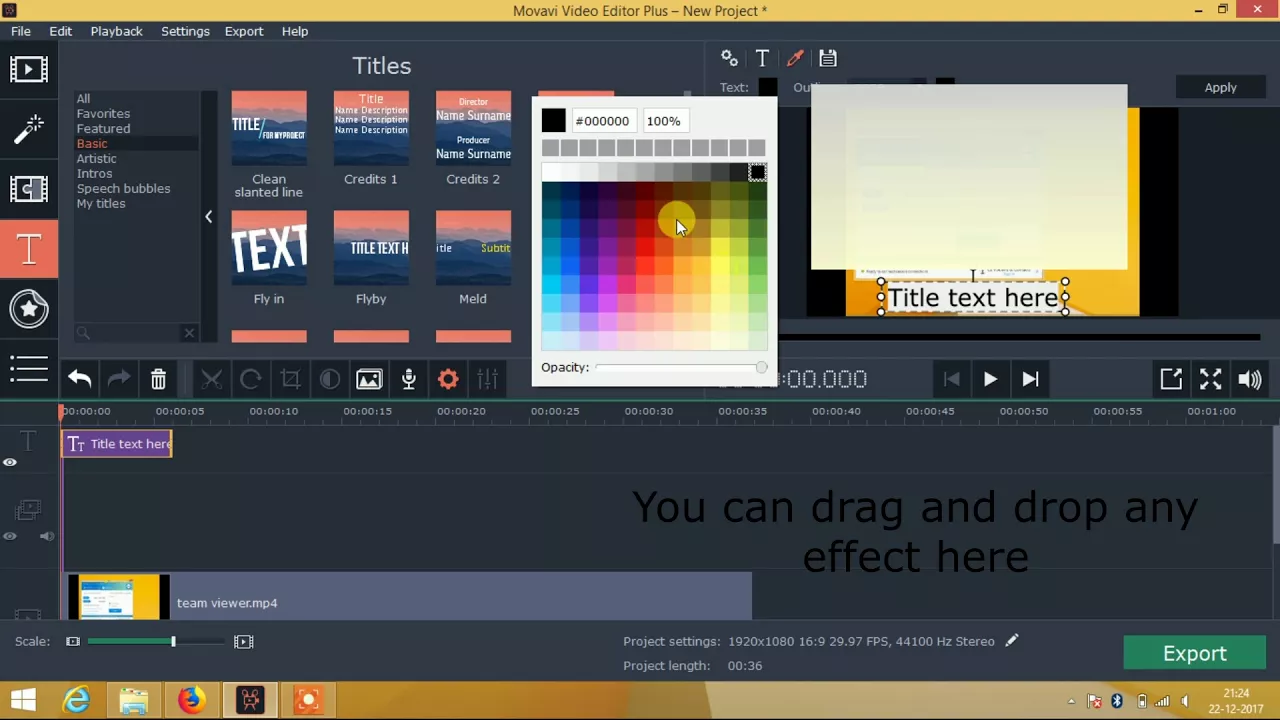The height and width of the screenshot is (720, 1280).
Task: Open the picture overlay wizard icon
Action: (x=369, y=379)
